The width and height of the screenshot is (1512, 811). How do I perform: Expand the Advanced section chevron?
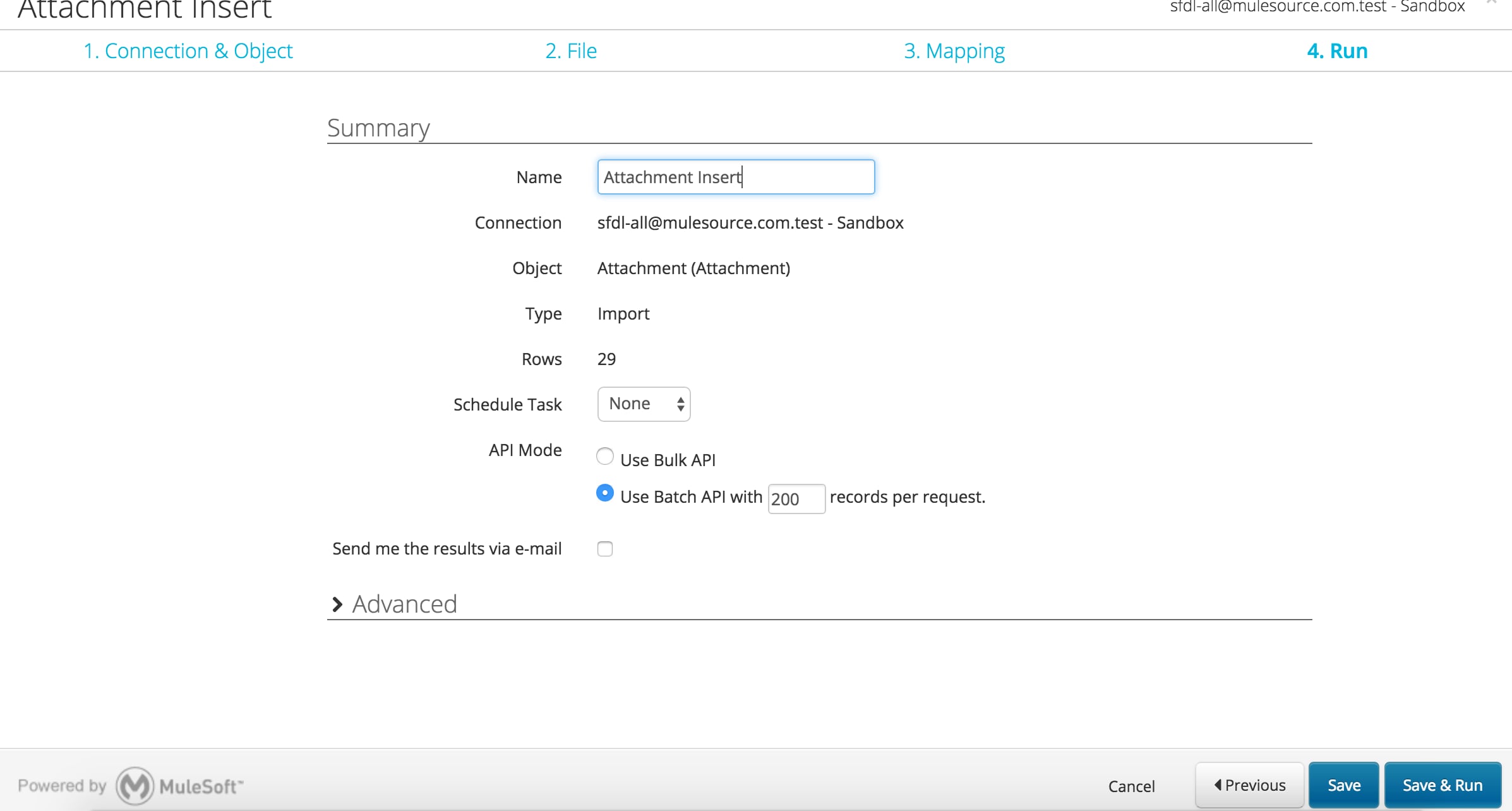pyautogui.click(x=337, y=604)
